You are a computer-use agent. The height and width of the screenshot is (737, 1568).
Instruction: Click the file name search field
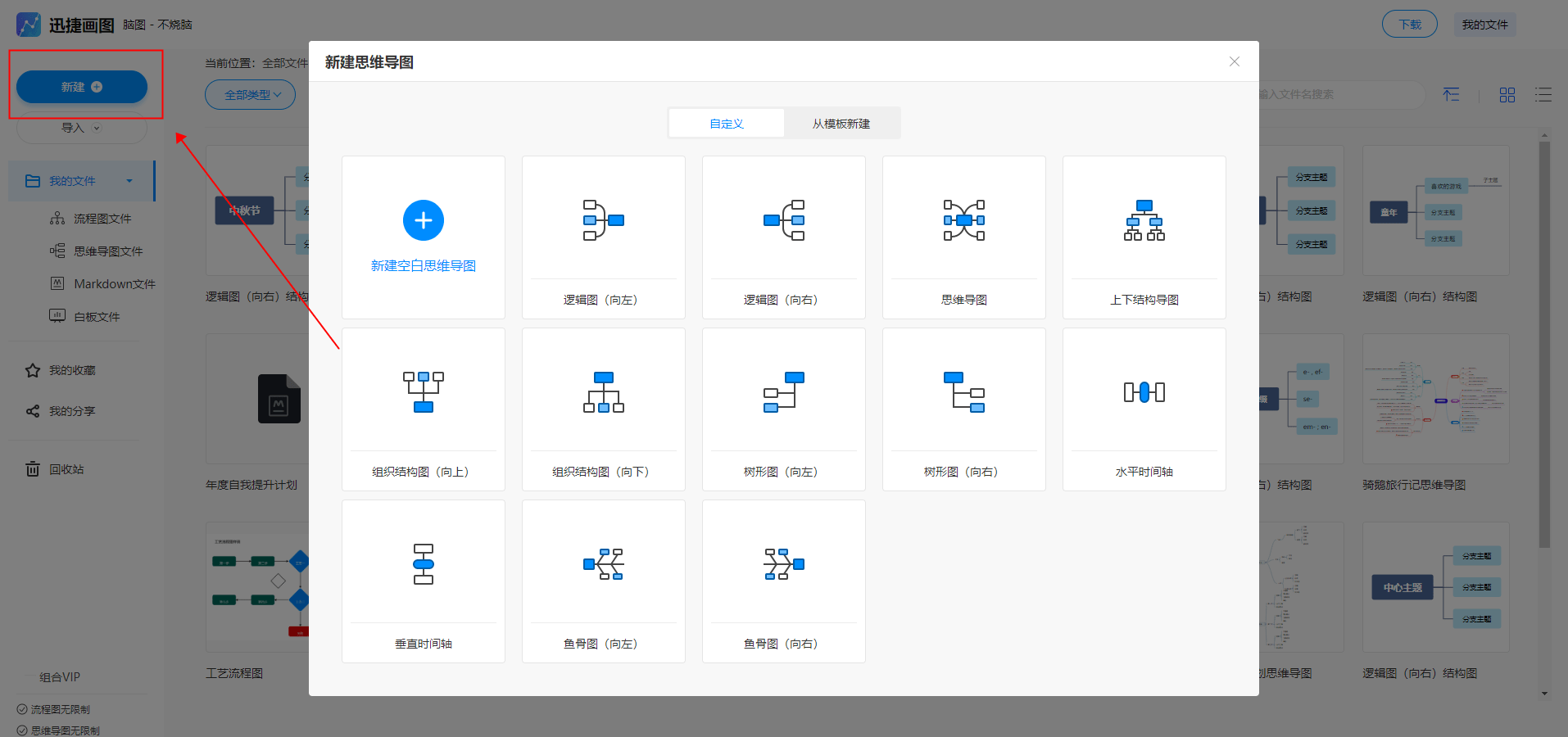[x=1335, y=95]
